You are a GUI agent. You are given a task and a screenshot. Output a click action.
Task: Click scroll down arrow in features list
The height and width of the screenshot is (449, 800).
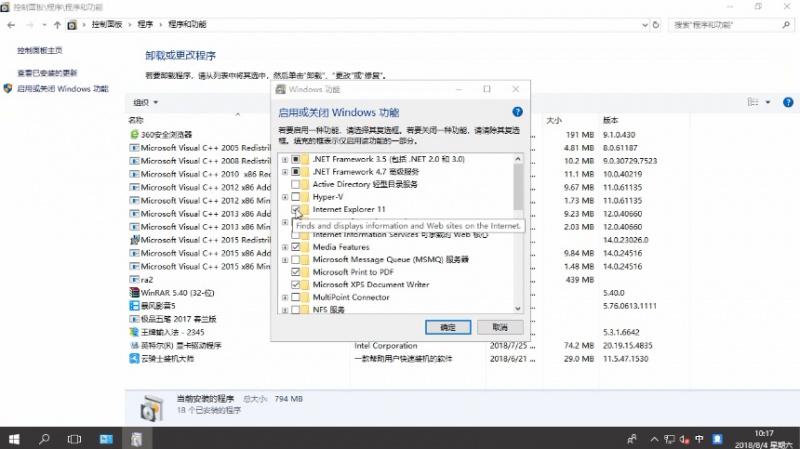(x=518, y=308)
